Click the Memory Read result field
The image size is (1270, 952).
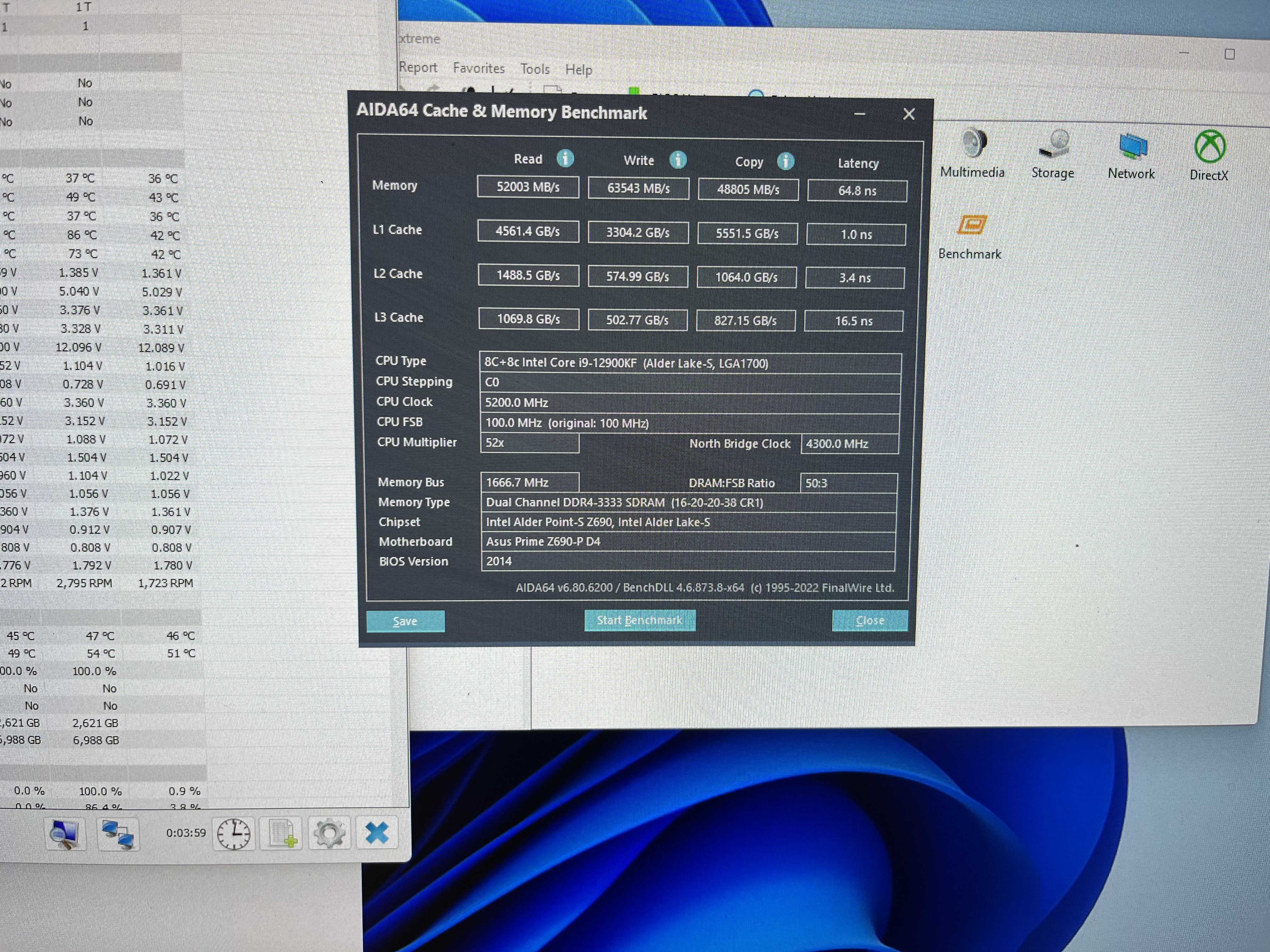pyautogui.click(x=528, y=187)
